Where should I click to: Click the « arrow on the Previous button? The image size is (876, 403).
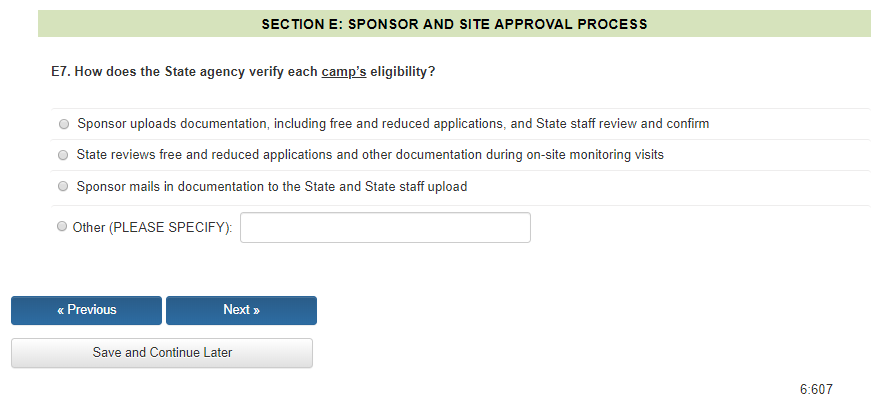[60, 310]
